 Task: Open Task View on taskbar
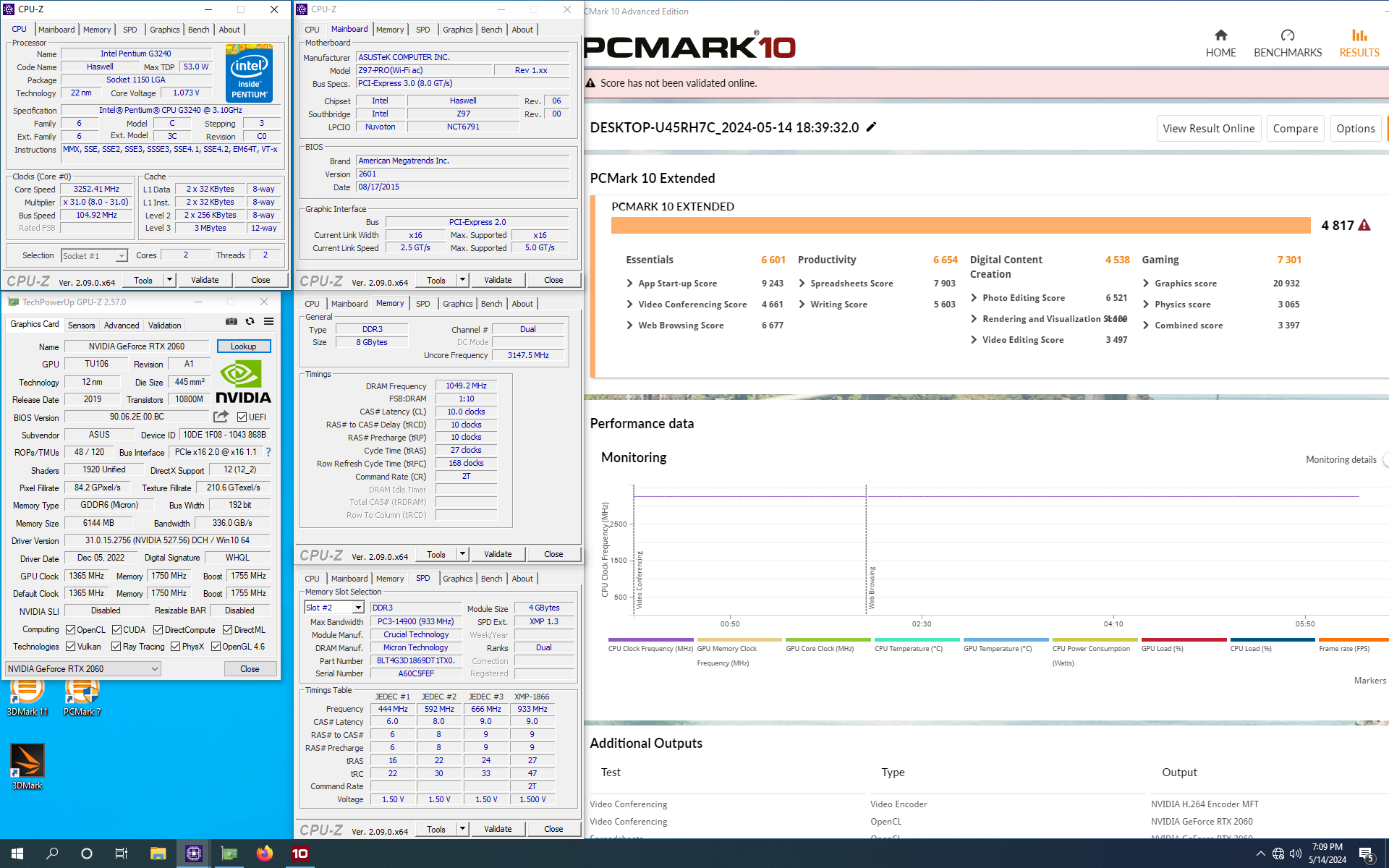pyautogui.click(x=122, y=854)
